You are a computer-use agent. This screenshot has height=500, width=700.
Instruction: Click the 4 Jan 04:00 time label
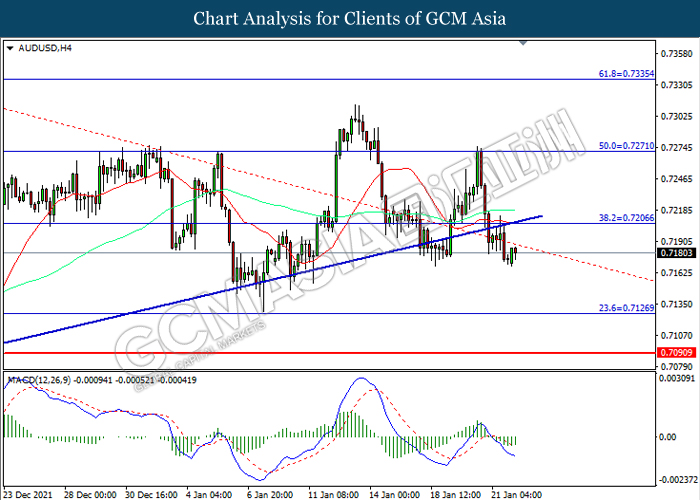click(209, 495)
